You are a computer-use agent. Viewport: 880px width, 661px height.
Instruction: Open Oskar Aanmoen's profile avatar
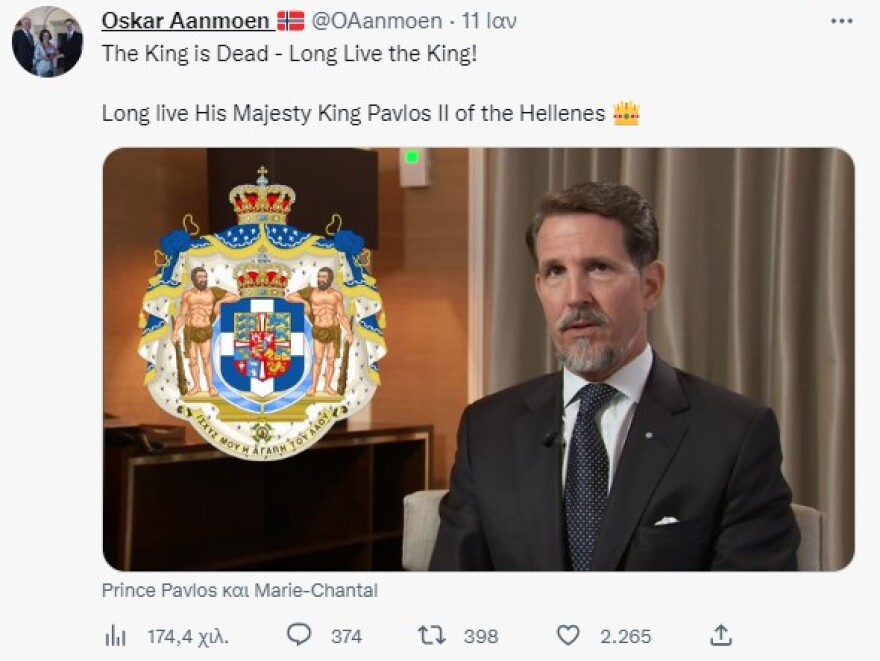[47, 42]
